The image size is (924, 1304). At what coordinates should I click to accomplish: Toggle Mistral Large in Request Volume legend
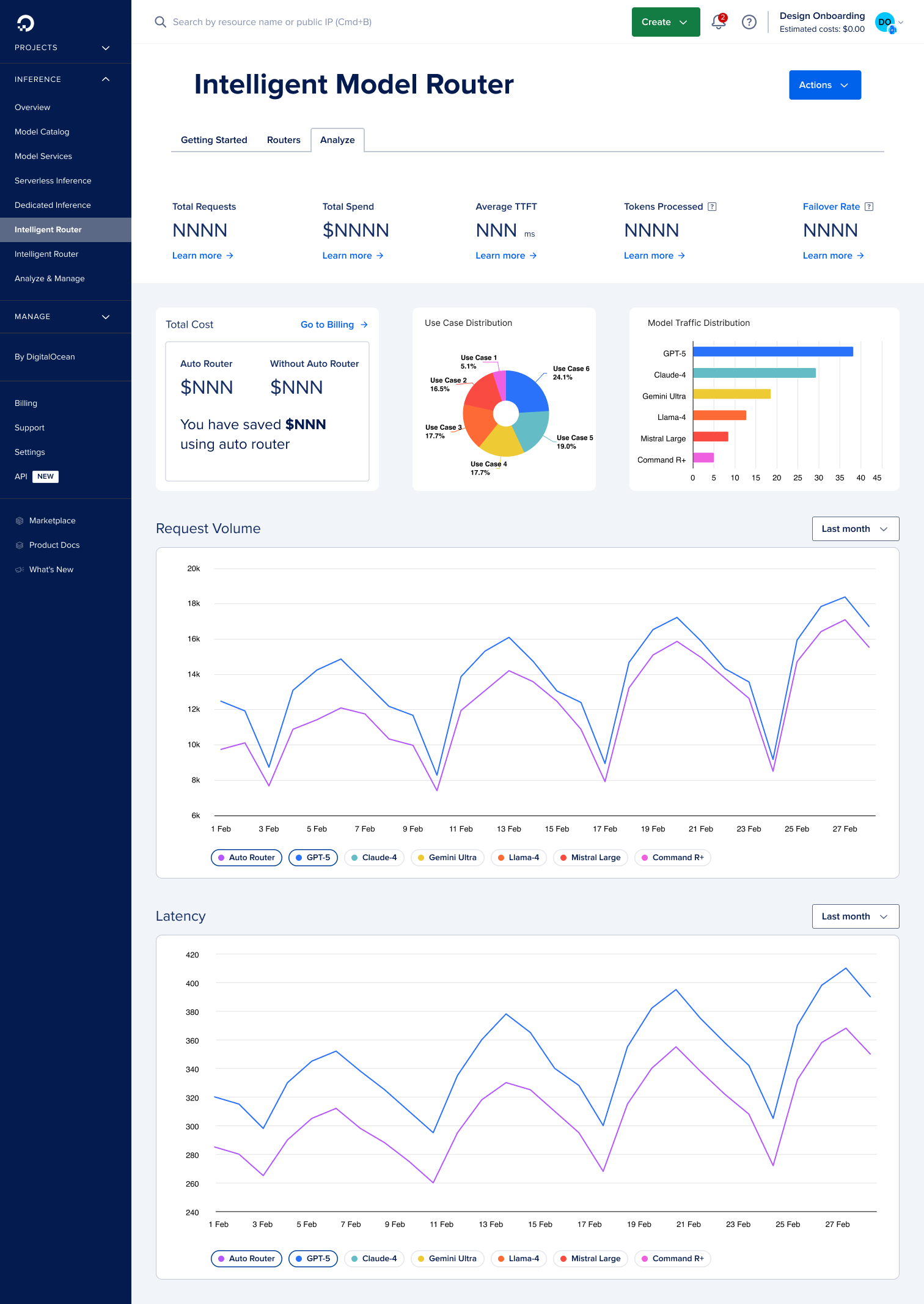(590, 858)
